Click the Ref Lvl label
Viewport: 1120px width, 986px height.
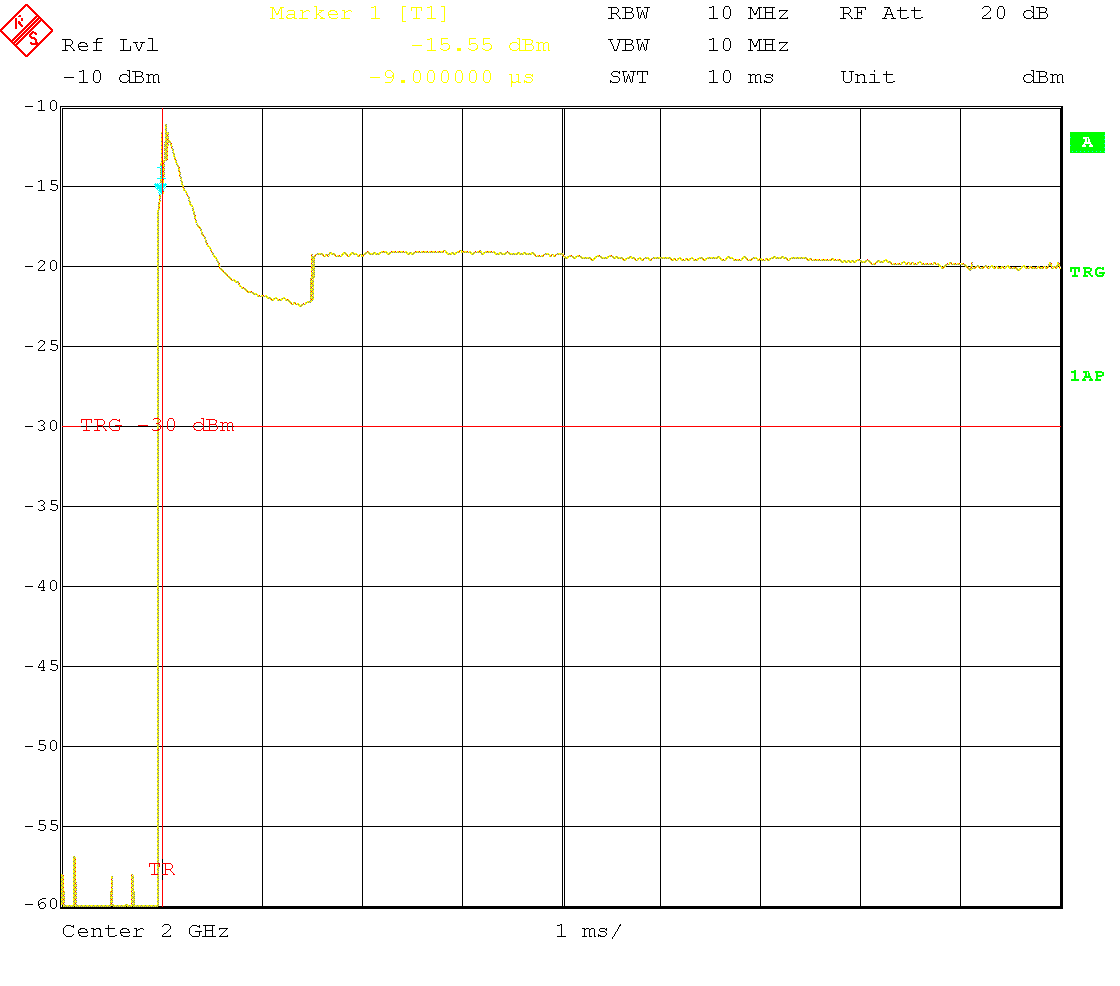tap(110, 46)
